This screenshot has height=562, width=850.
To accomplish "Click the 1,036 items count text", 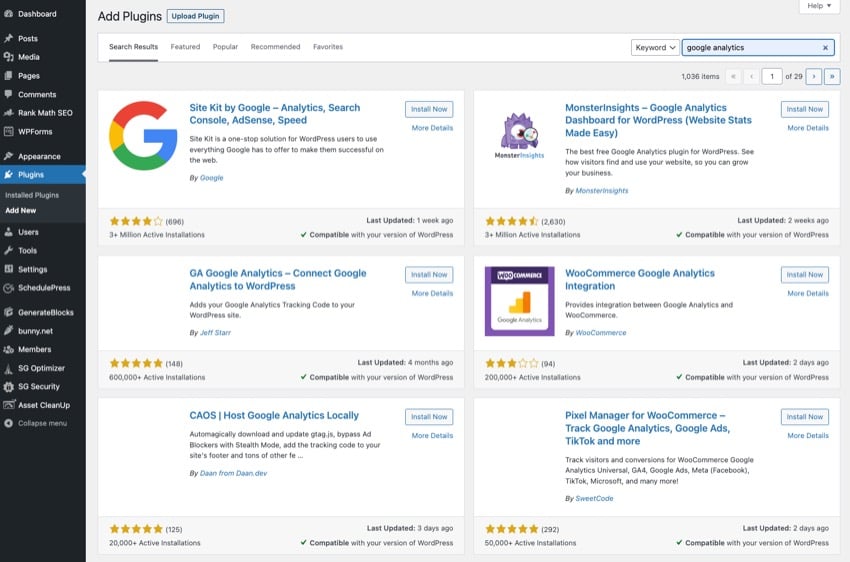I will coord(700,76).
